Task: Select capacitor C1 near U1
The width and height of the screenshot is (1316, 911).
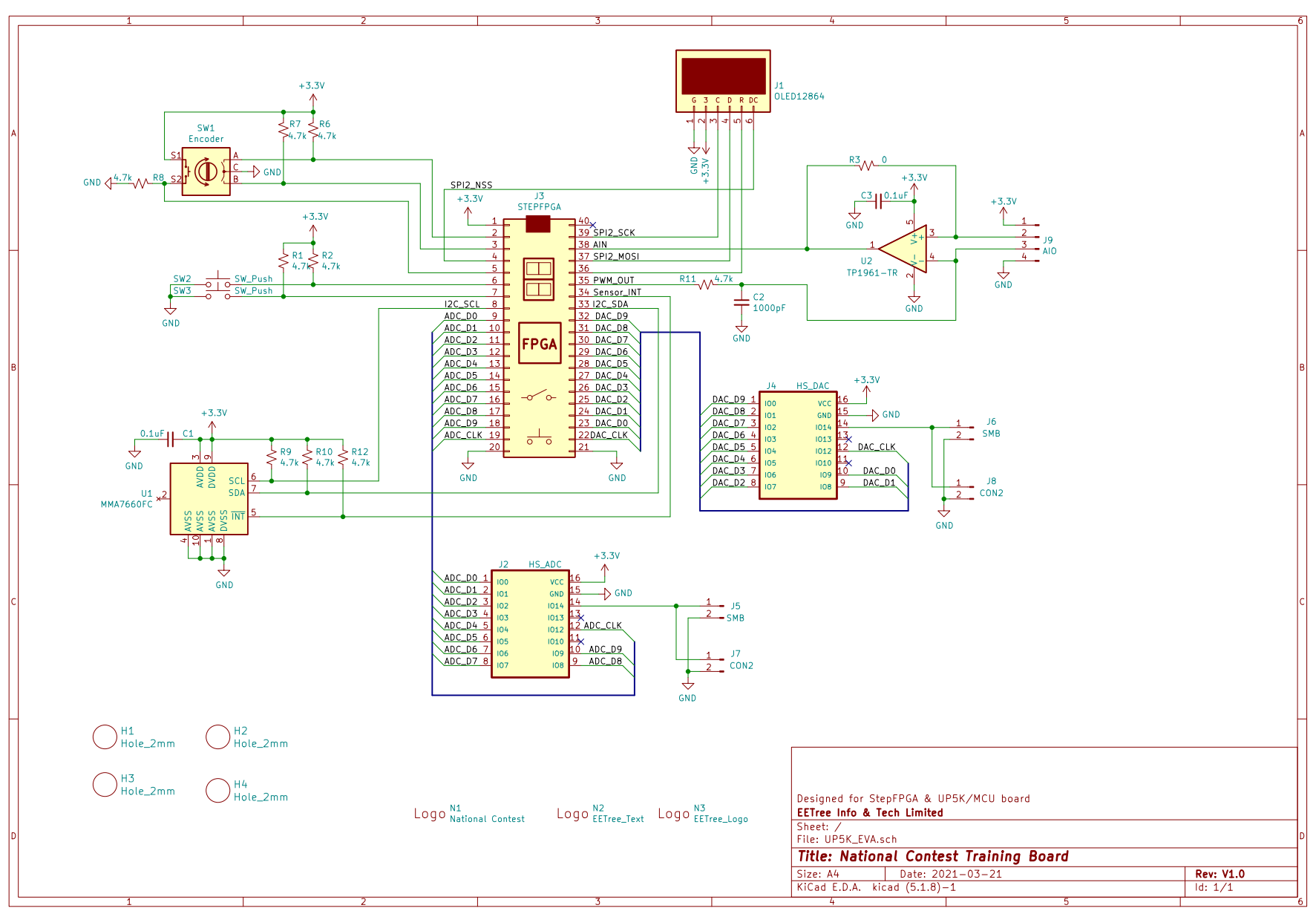Action: pos(171,440)
